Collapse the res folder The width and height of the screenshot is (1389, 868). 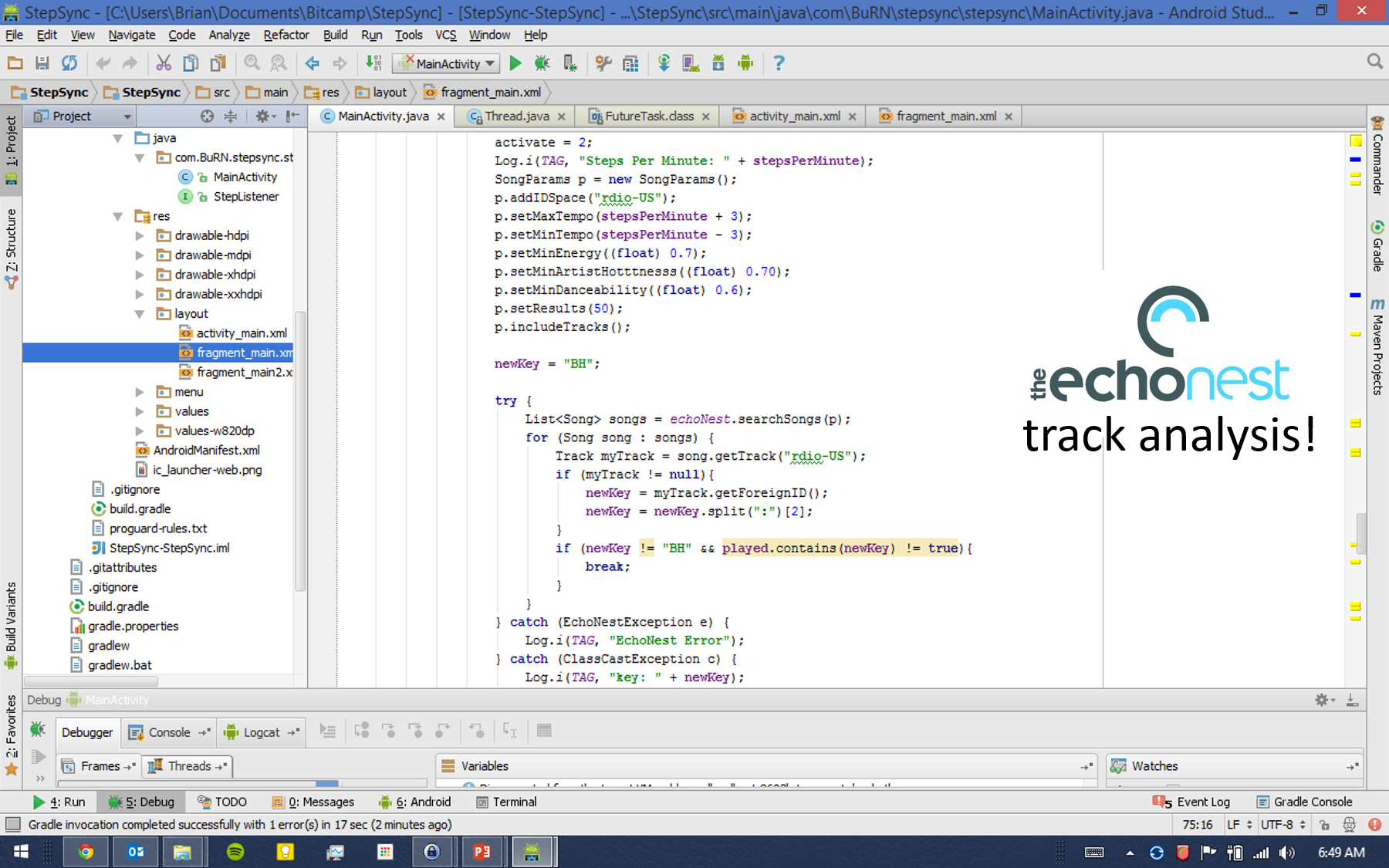click(x=118, y=217)
